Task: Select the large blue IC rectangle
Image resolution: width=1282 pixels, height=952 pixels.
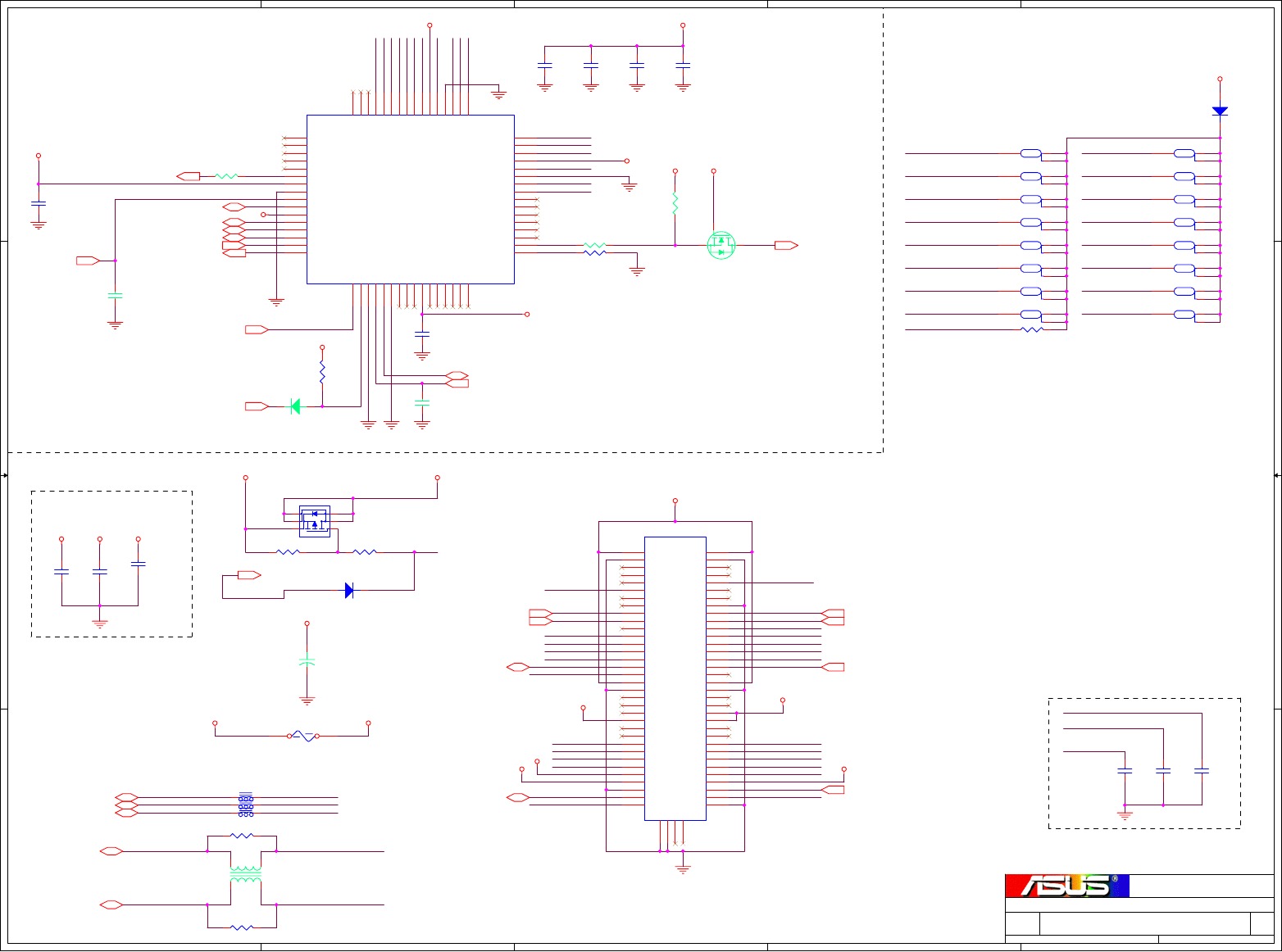Action: (411, 199)
